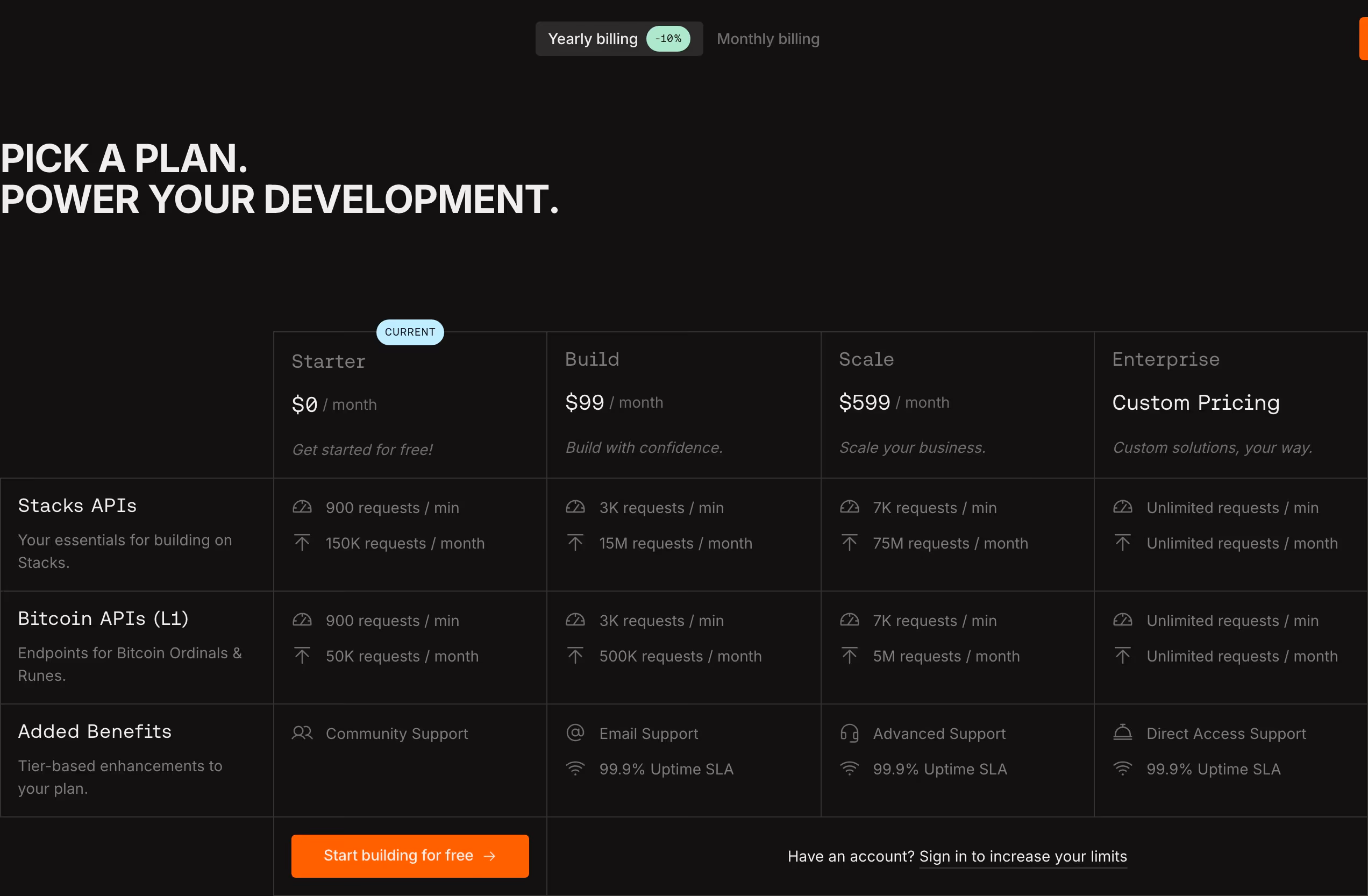This screenshot has height=896, width=1368.
Task: Click '150K requests / month' text
Action: click(x=405, y=543)
